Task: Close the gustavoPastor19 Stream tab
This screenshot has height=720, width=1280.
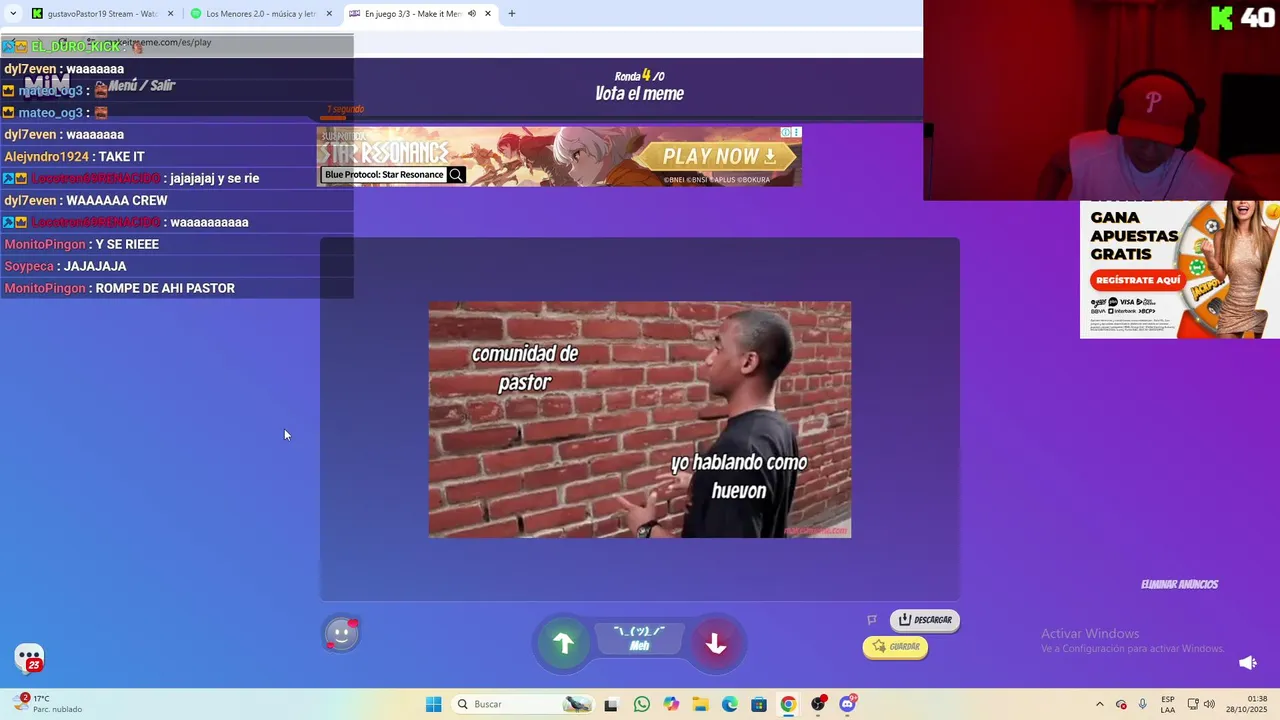Action: pyautogui.click(x=171, y=14)
